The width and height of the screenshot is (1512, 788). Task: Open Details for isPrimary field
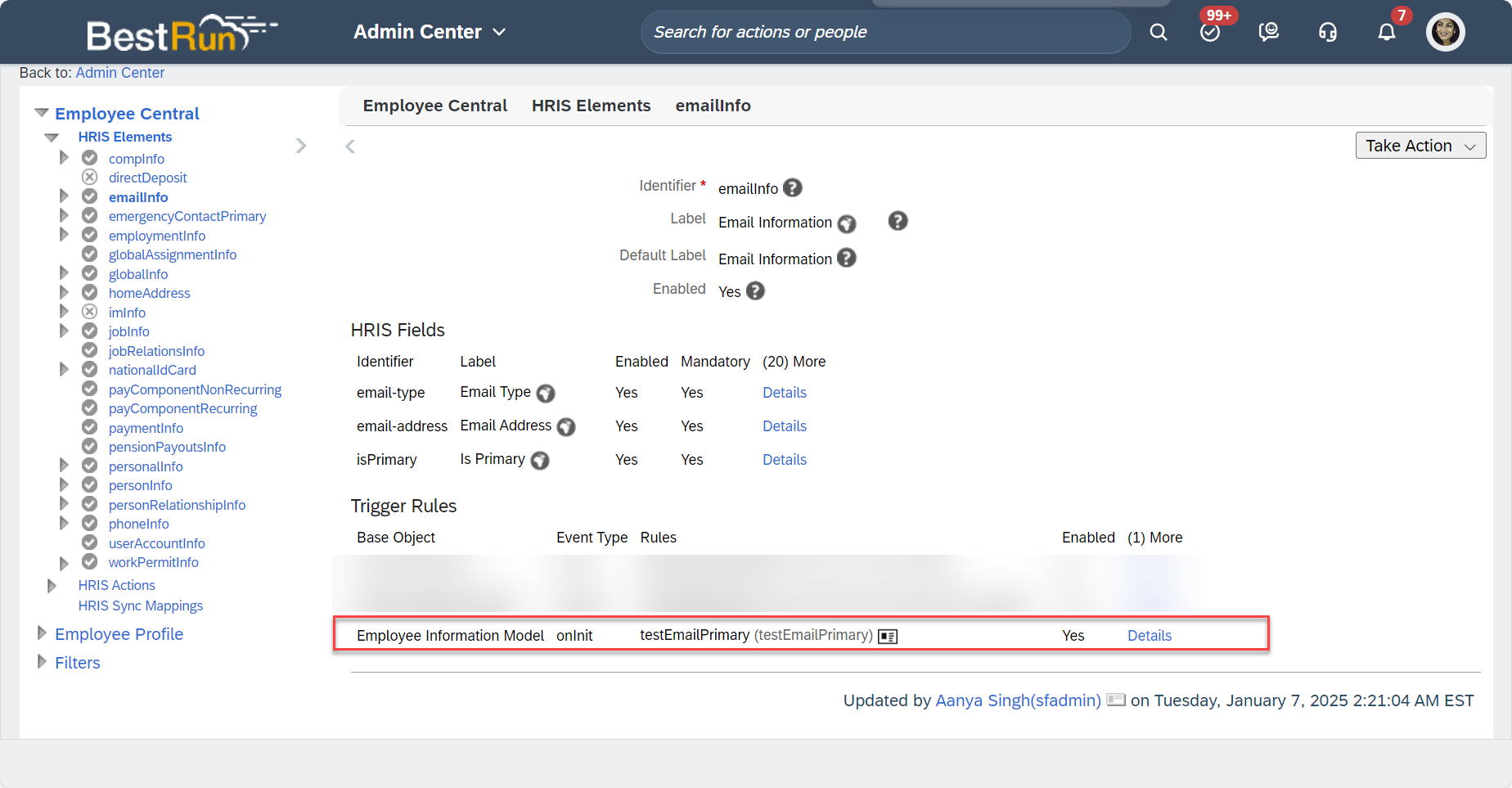785,460
